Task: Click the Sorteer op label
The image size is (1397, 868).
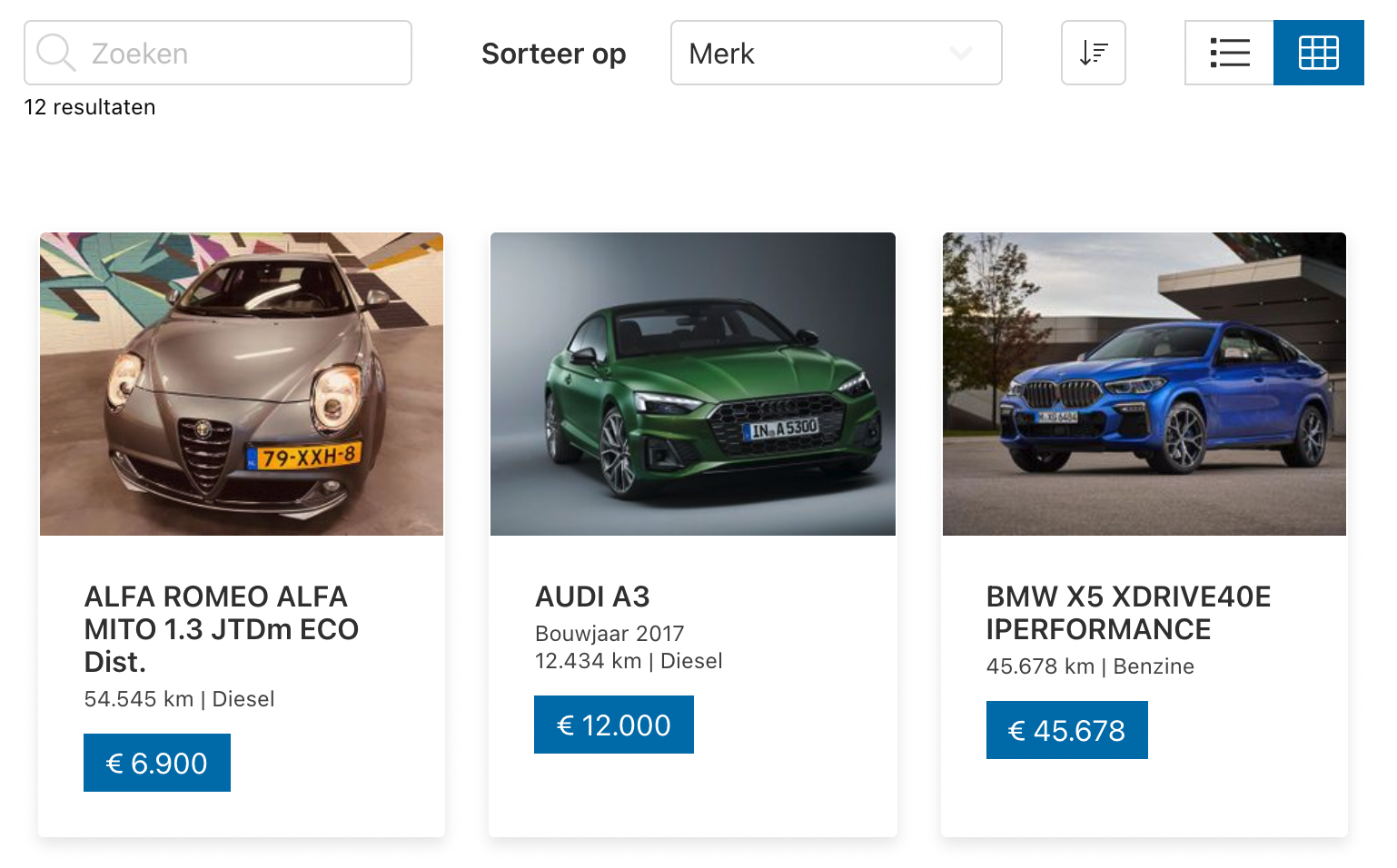Action: click(553, 54)
